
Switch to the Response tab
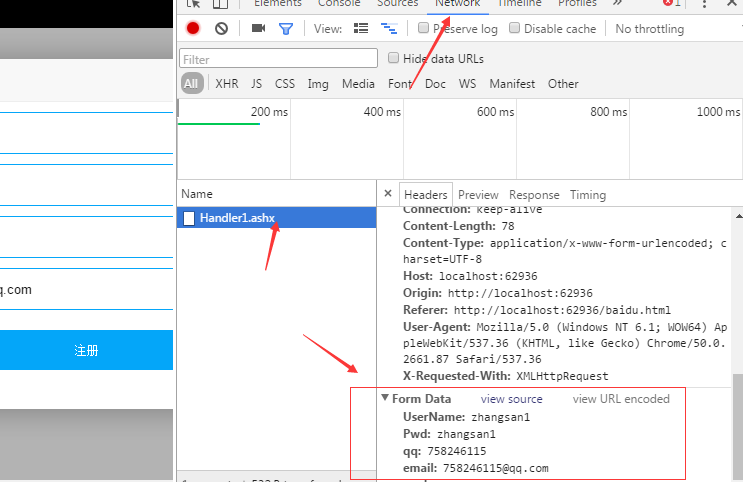(x=534, y=195)
